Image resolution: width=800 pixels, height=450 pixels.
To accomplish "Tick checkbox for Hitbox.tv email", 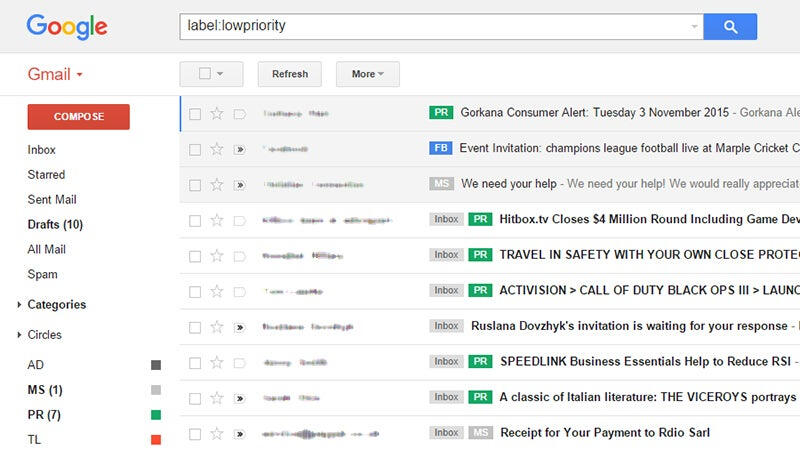I will pos(195,221).
